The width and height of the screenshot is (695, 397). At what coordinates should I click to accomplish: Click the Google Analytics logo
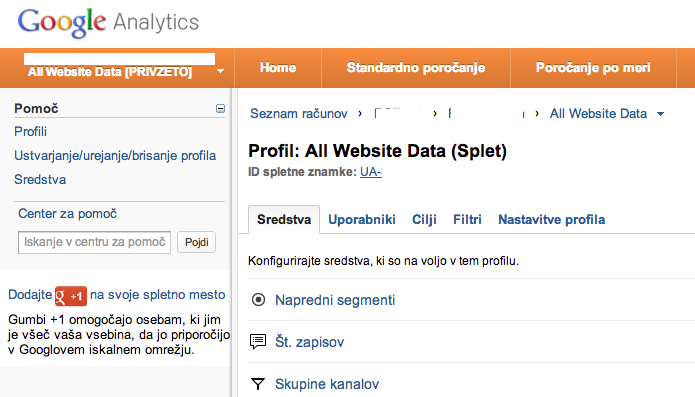pyautogui.click(x=108, y=23)
